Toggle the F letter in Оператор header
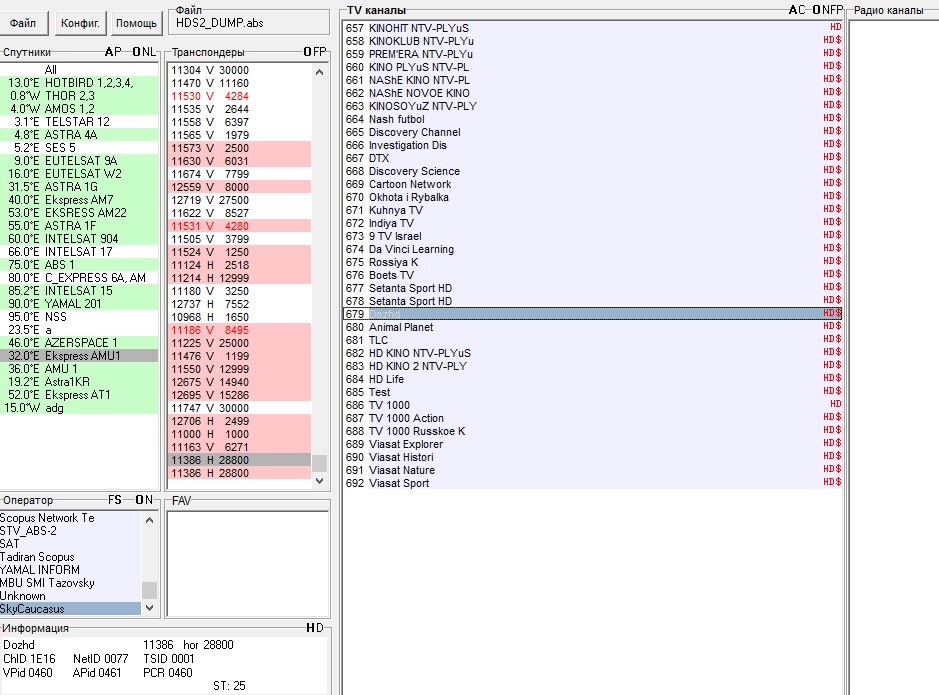The height and width of the screenshot is (695, 939). coord(111,500)
